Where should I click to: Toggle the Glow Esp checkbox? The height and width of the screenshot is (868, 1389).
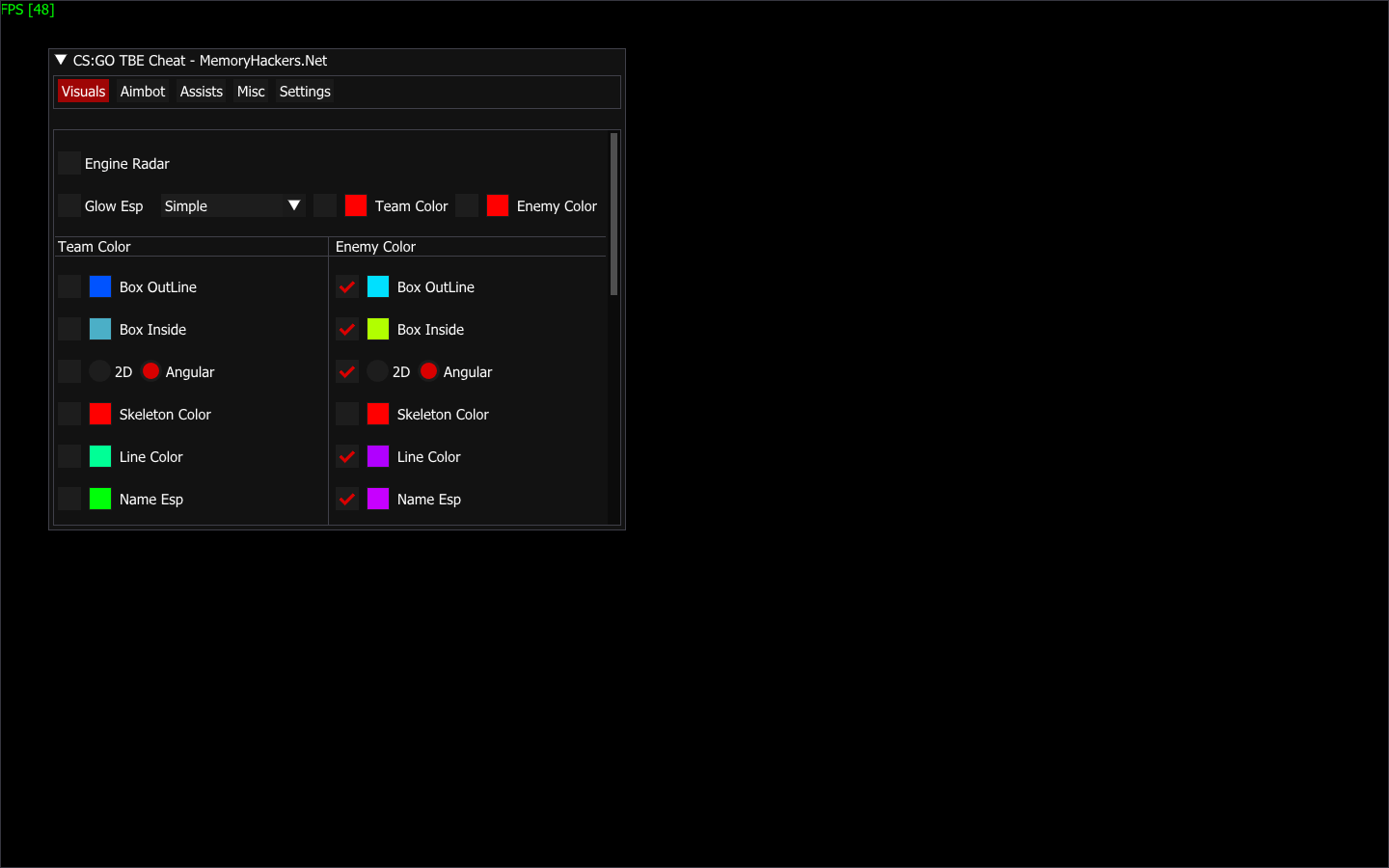pos(69,205)
